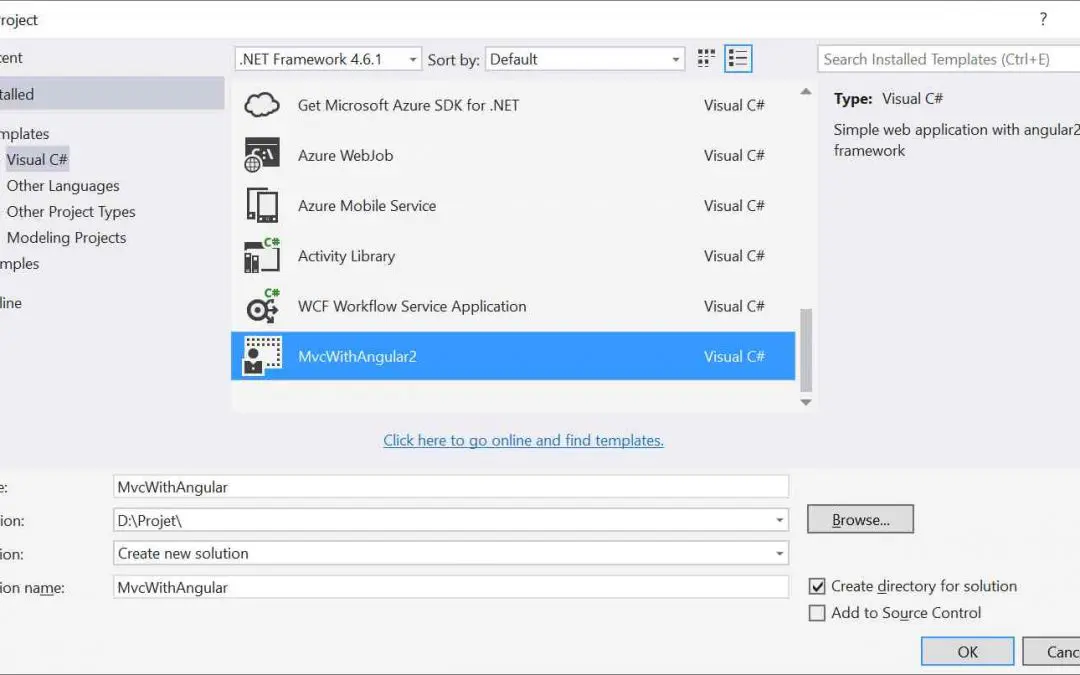Switch to medium icons list view
The height and width of the screenshot is (675, 1080).
click(x=738, y=59)
